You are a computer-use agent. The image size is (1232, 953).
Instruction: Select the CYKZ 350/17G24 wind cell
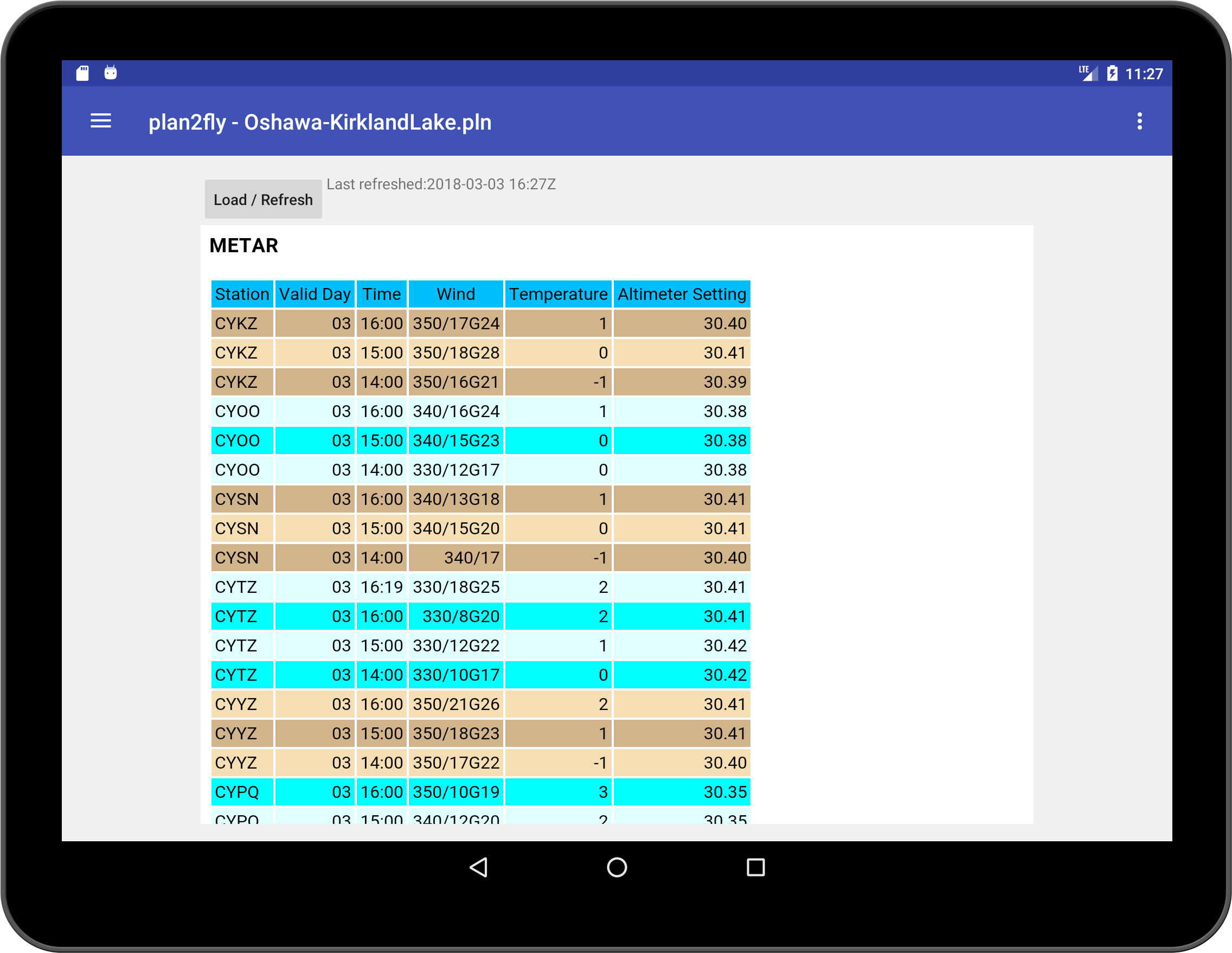pyautogui.click(x=455, y=323)
